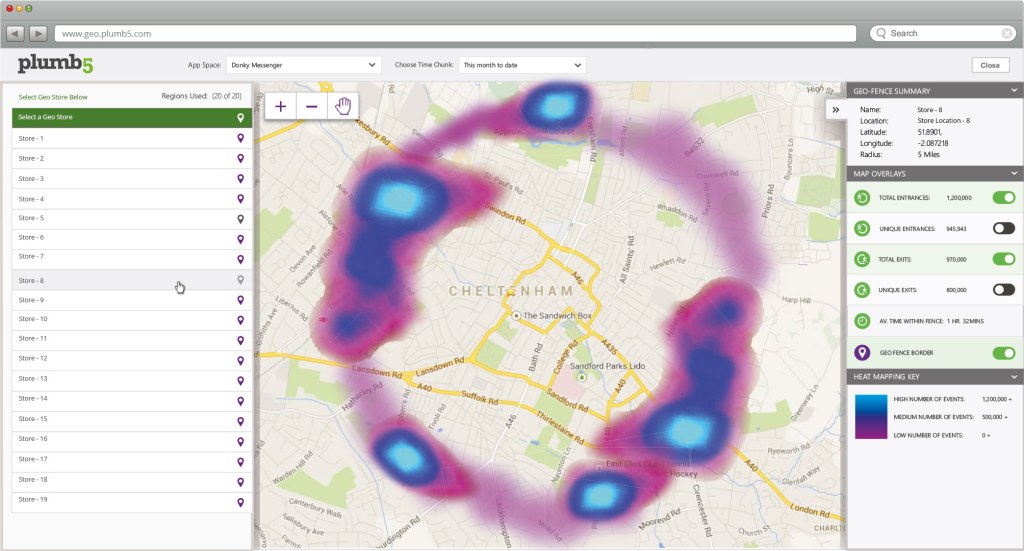Click the Total Entrances overlay icon
The height and width of the screenshot is (551, 1024).
pos(862,198)
